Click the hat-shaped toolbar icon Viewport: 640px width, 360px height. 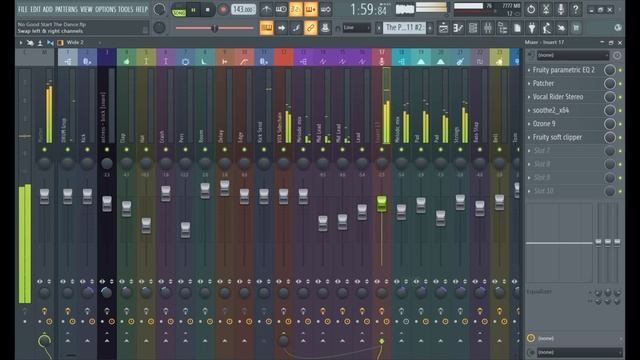tap(325, 28)
